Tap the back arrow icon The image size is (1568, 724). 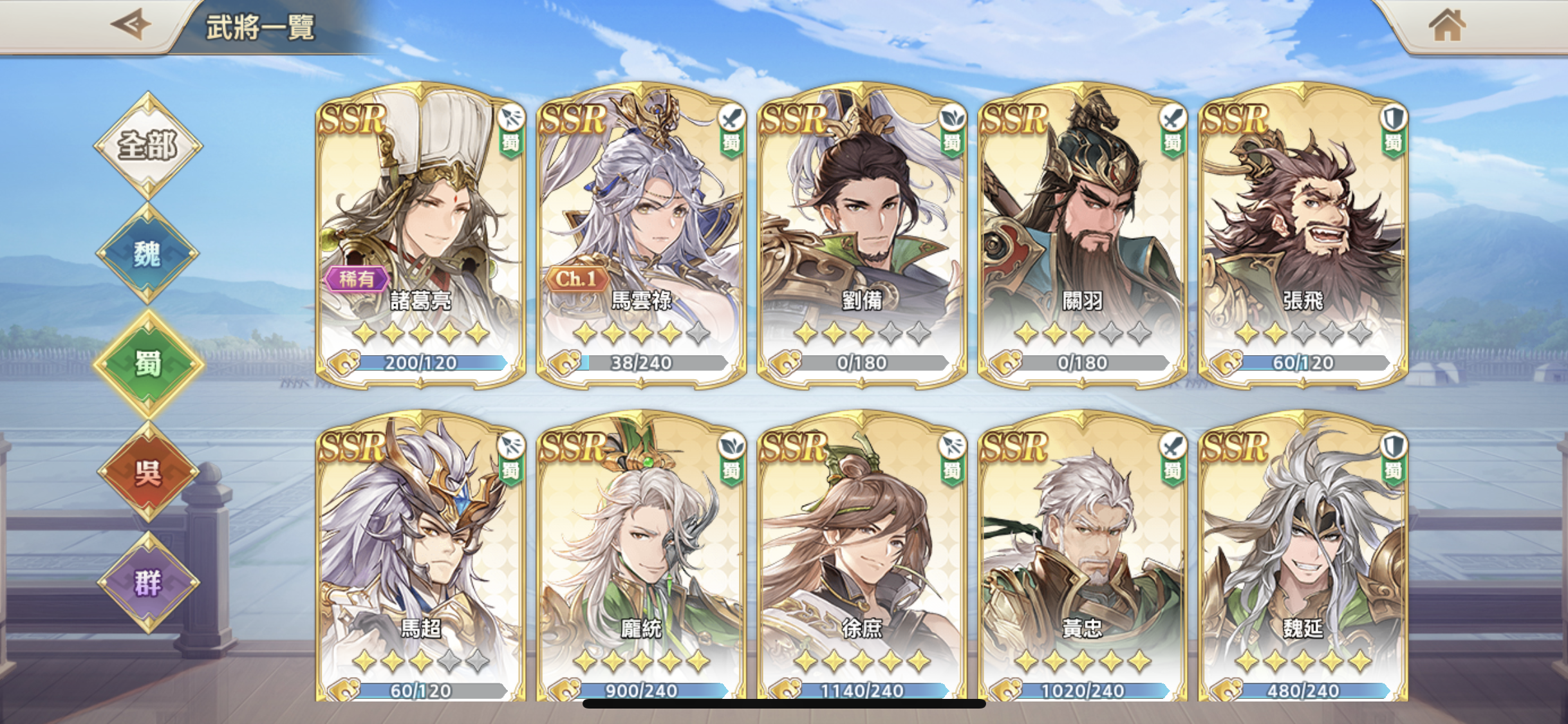tap(131, 25)
